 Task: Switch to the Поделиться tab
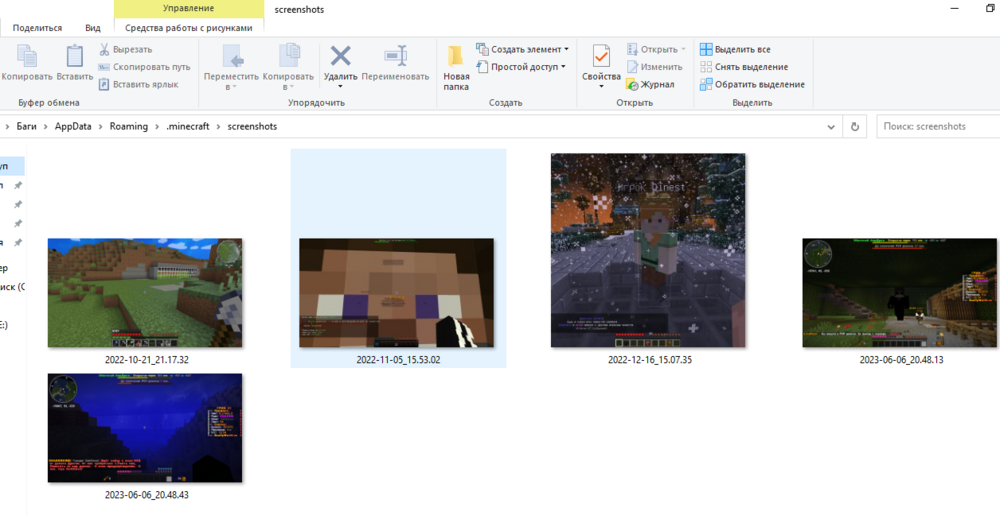(x=37, y=27)
